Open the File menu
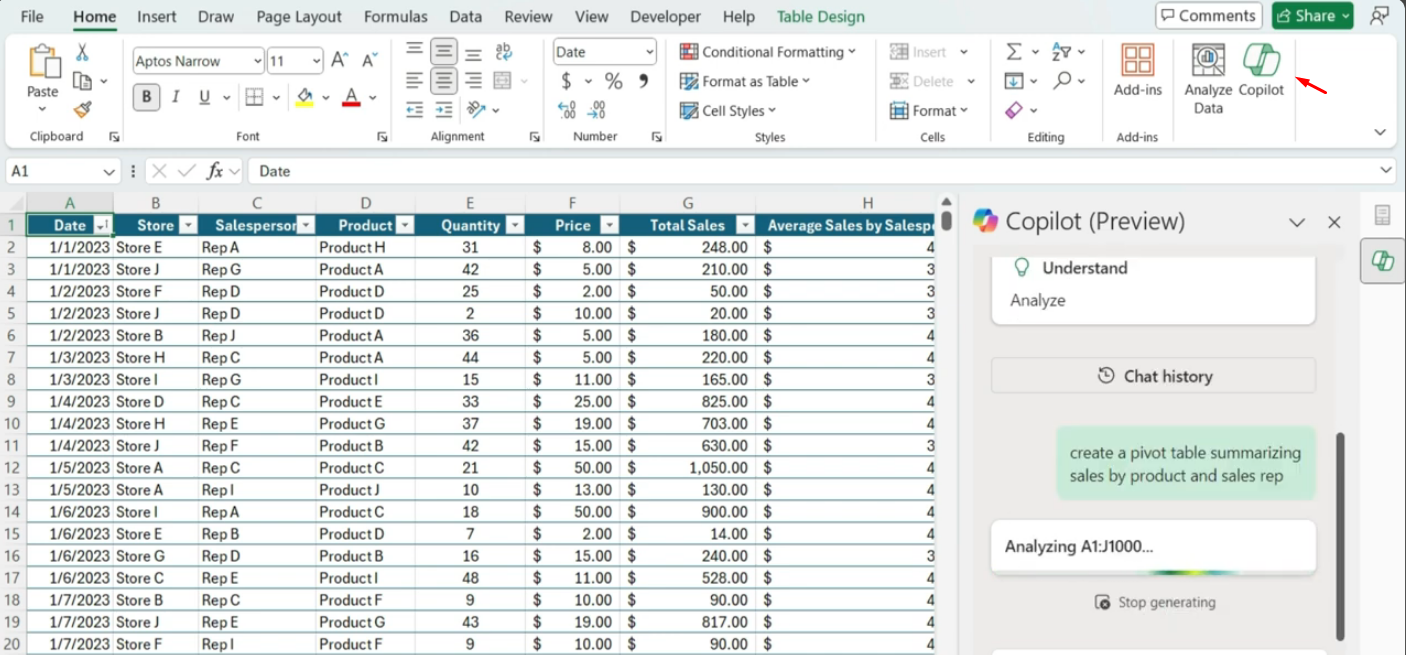 point(32,17)
